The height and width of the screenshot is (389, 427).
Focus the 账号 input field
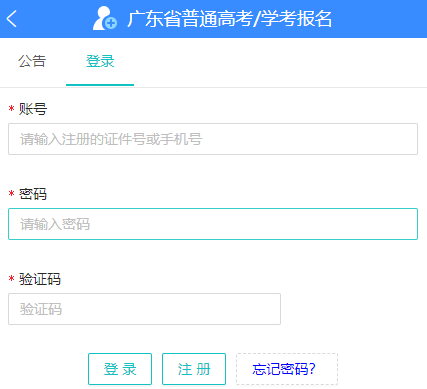click(x=213, y=139)
